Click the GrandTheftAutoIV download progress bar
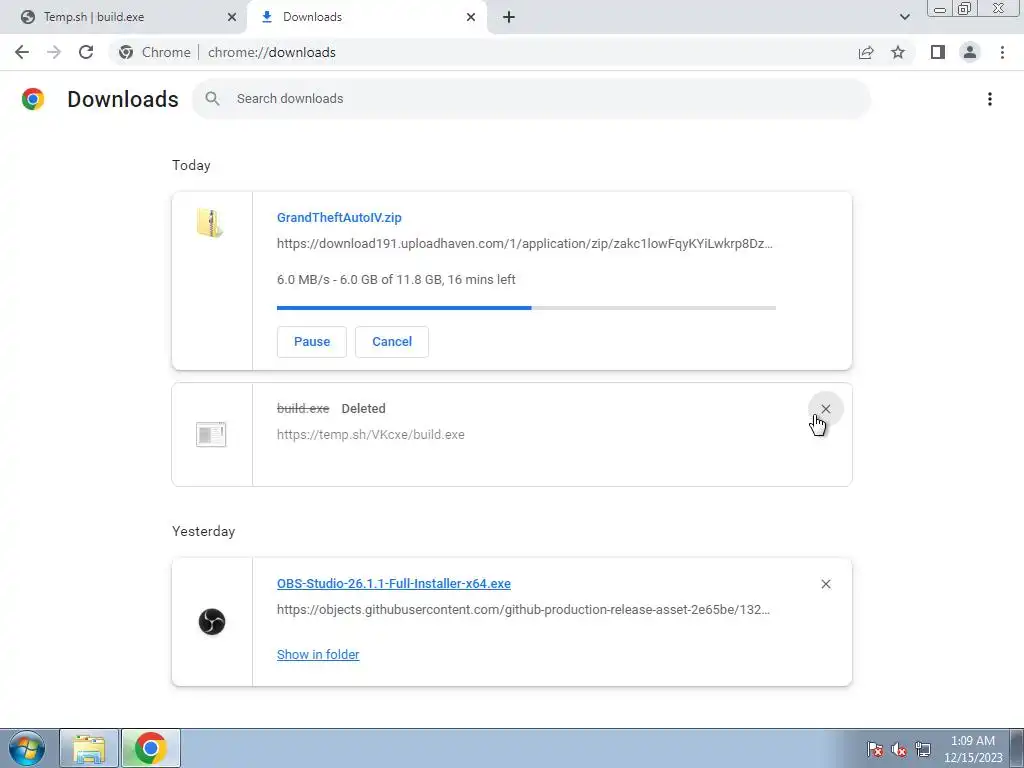The image size is (1024, 768). pyautogui.click(x=526, y=308)
